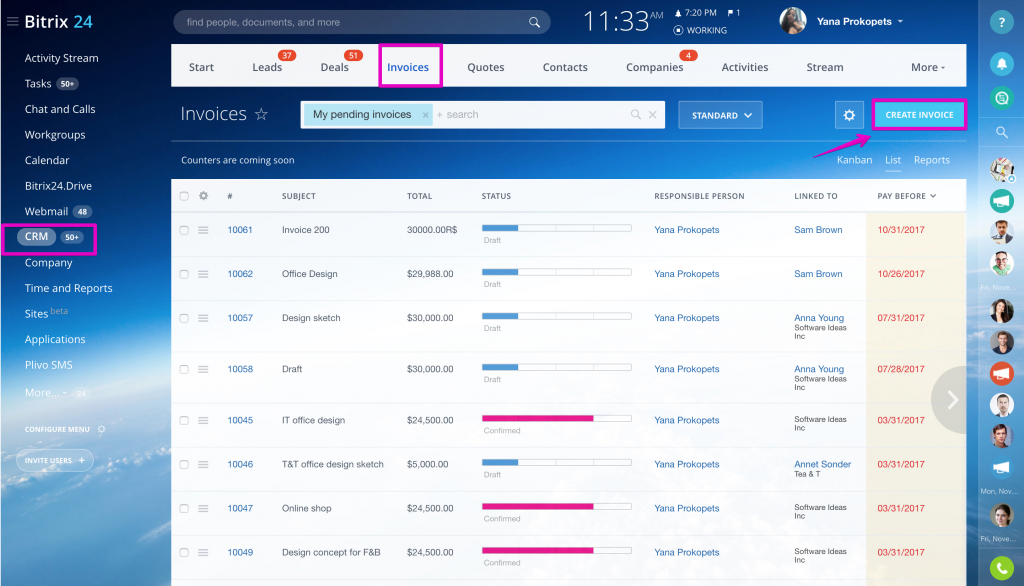1024x586 pixels.
Task: Switch to the Leads tab
Action: click(x=267, y=67)
